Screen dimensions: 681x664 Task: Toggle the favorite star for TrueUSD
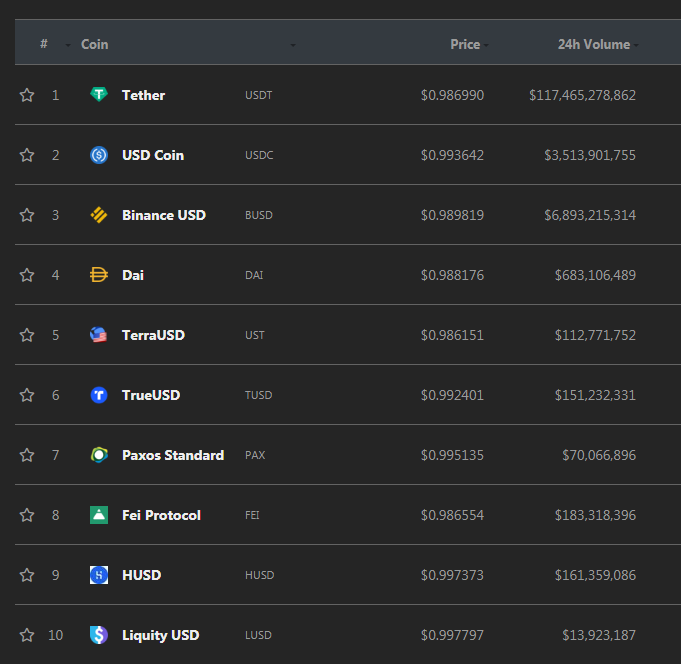point(27,395)
